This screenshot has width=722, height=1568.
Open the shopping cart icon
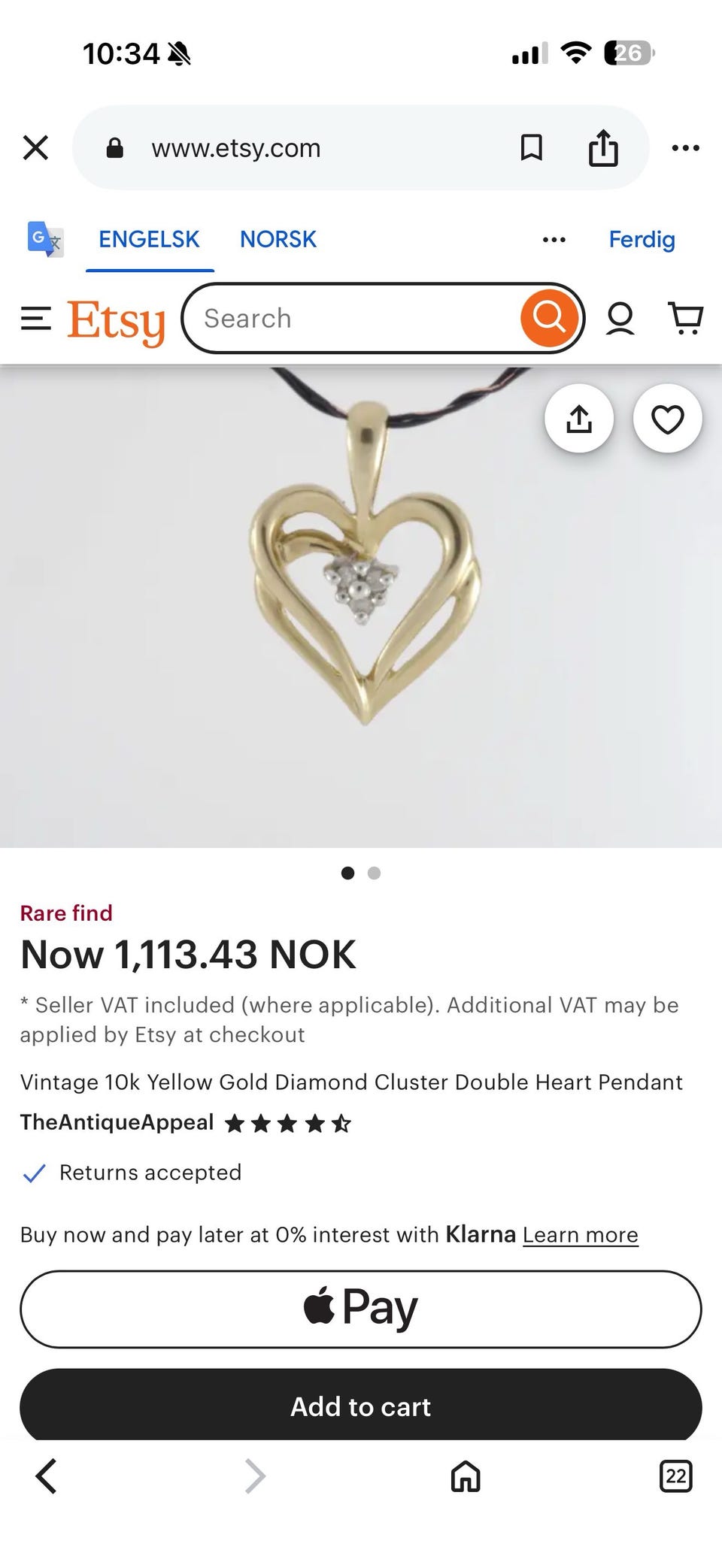coord(685,319)
